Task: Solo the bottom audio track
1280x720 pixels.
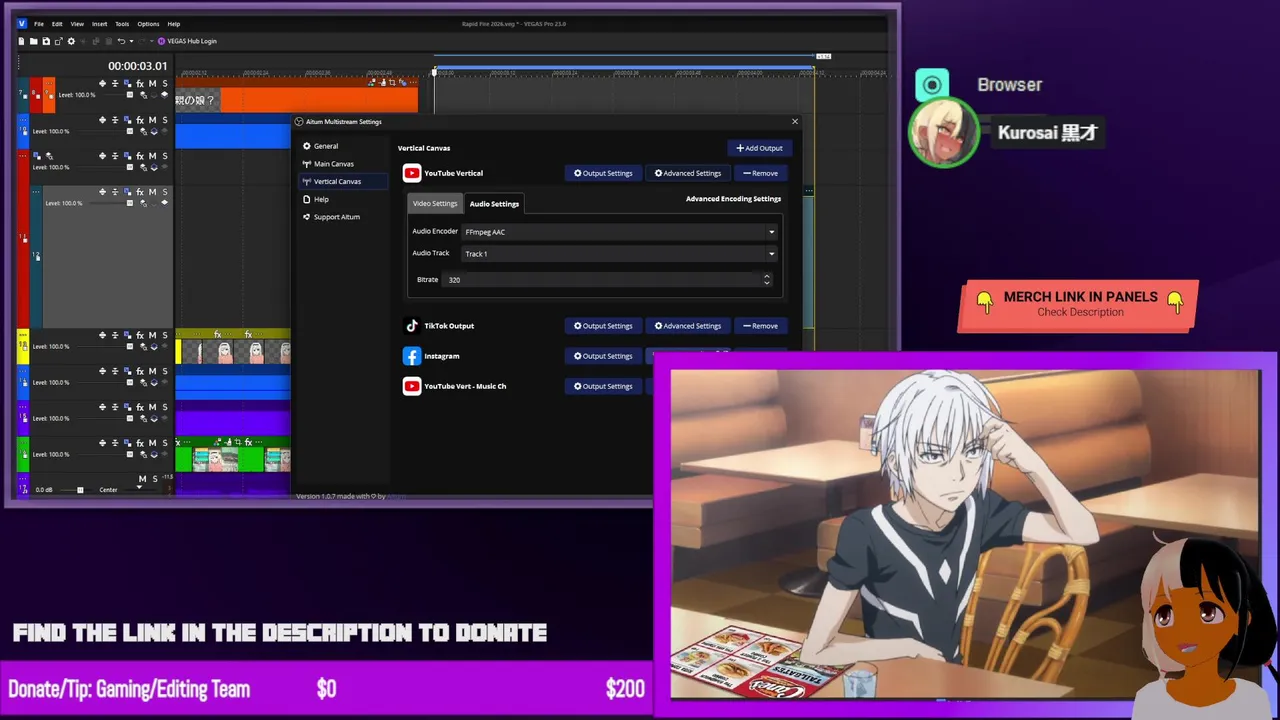Action: pyautogui.click(x=155, y=479)
